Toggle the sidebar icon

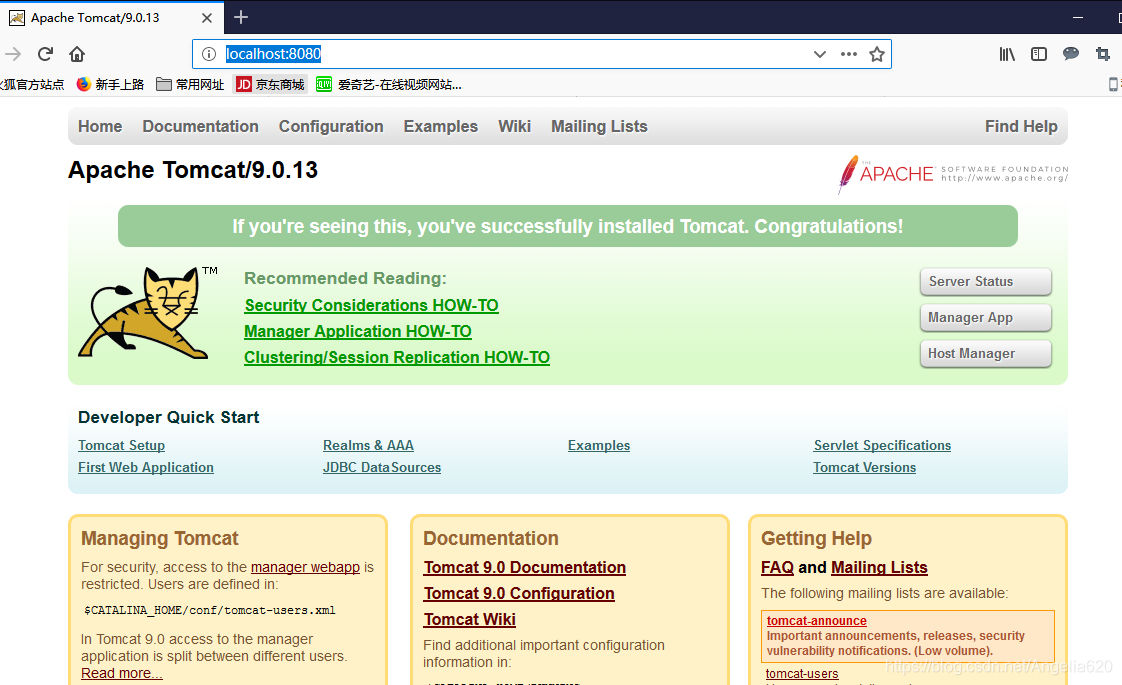click(x=1039, y=54)
